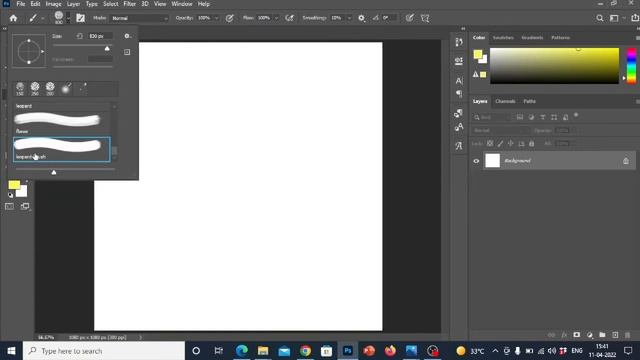Click the brush angle value field
Image resolution: width=640 pixels, height=360 pixels.
click(388, 18)
